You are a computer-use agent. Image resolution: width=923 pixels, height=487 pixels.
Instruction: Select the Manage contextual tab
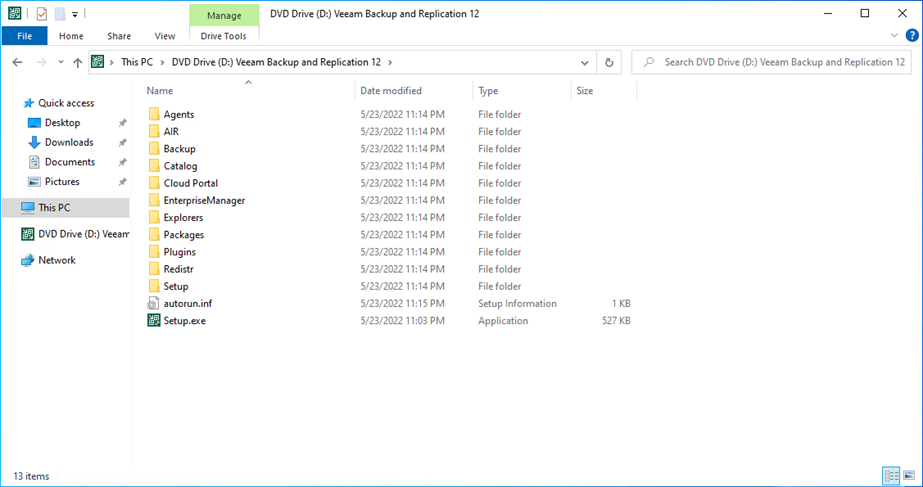[224, 15]
